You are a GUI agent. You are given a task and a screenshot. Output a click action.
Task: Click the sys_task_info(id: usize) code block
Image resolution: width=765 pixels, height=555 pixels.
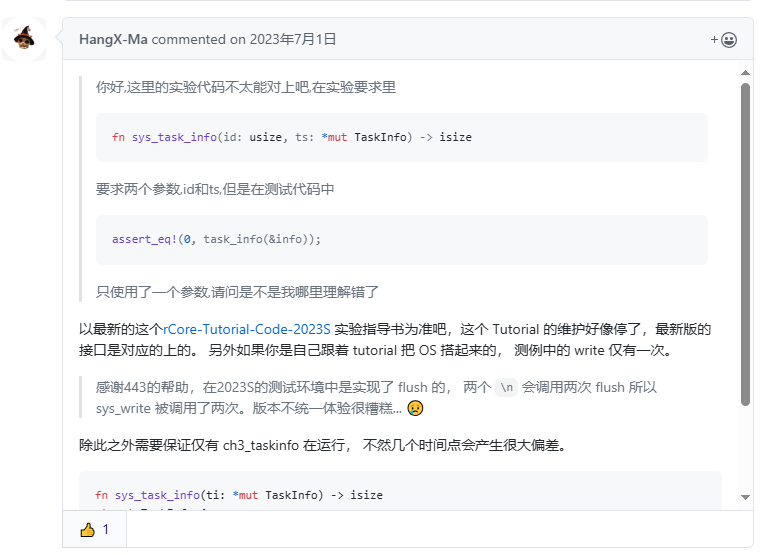(401, 137)
